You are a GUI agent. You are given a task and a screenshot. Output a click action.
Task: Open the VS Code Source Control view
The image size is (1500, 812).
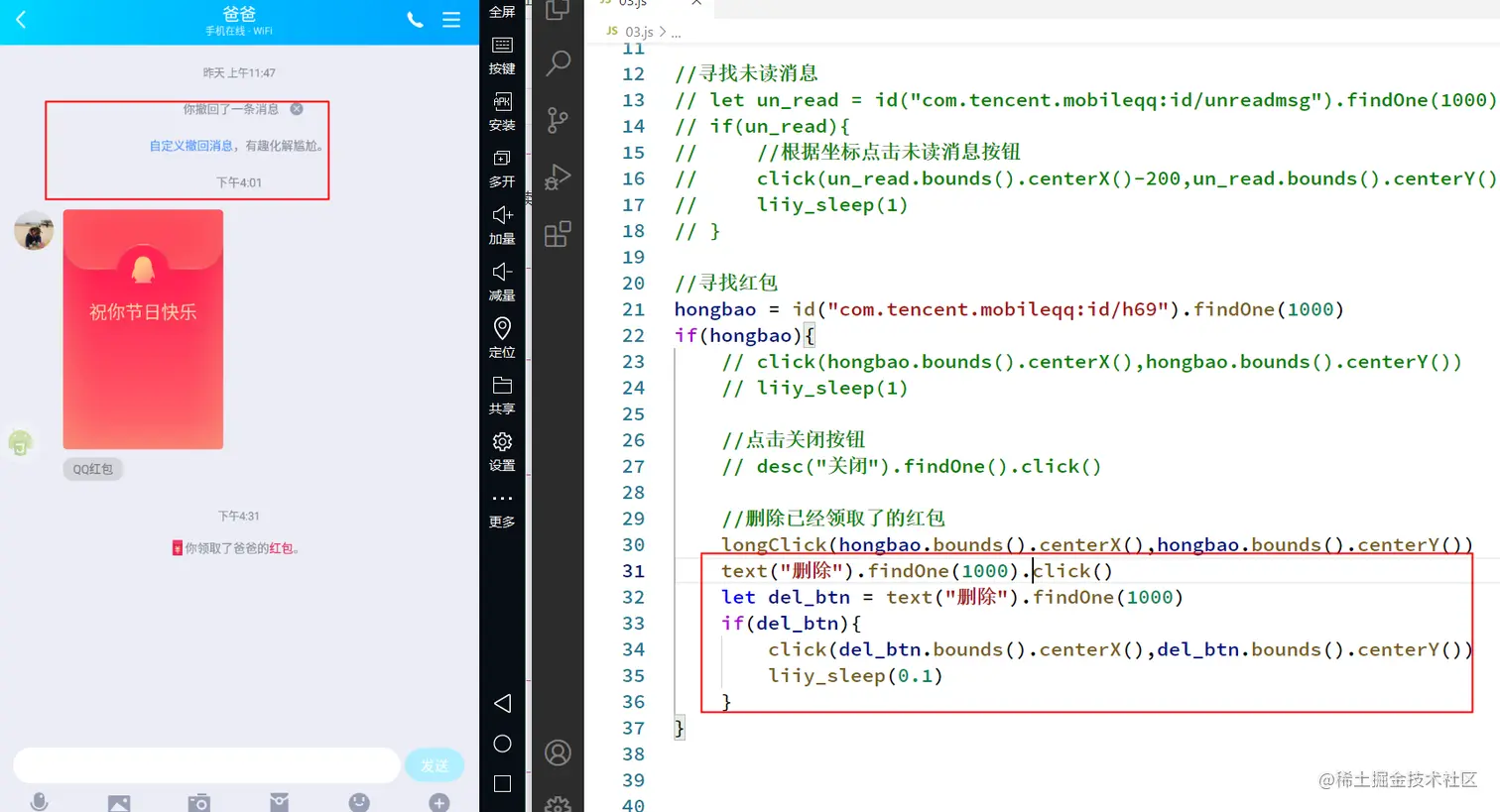[558, 120]
